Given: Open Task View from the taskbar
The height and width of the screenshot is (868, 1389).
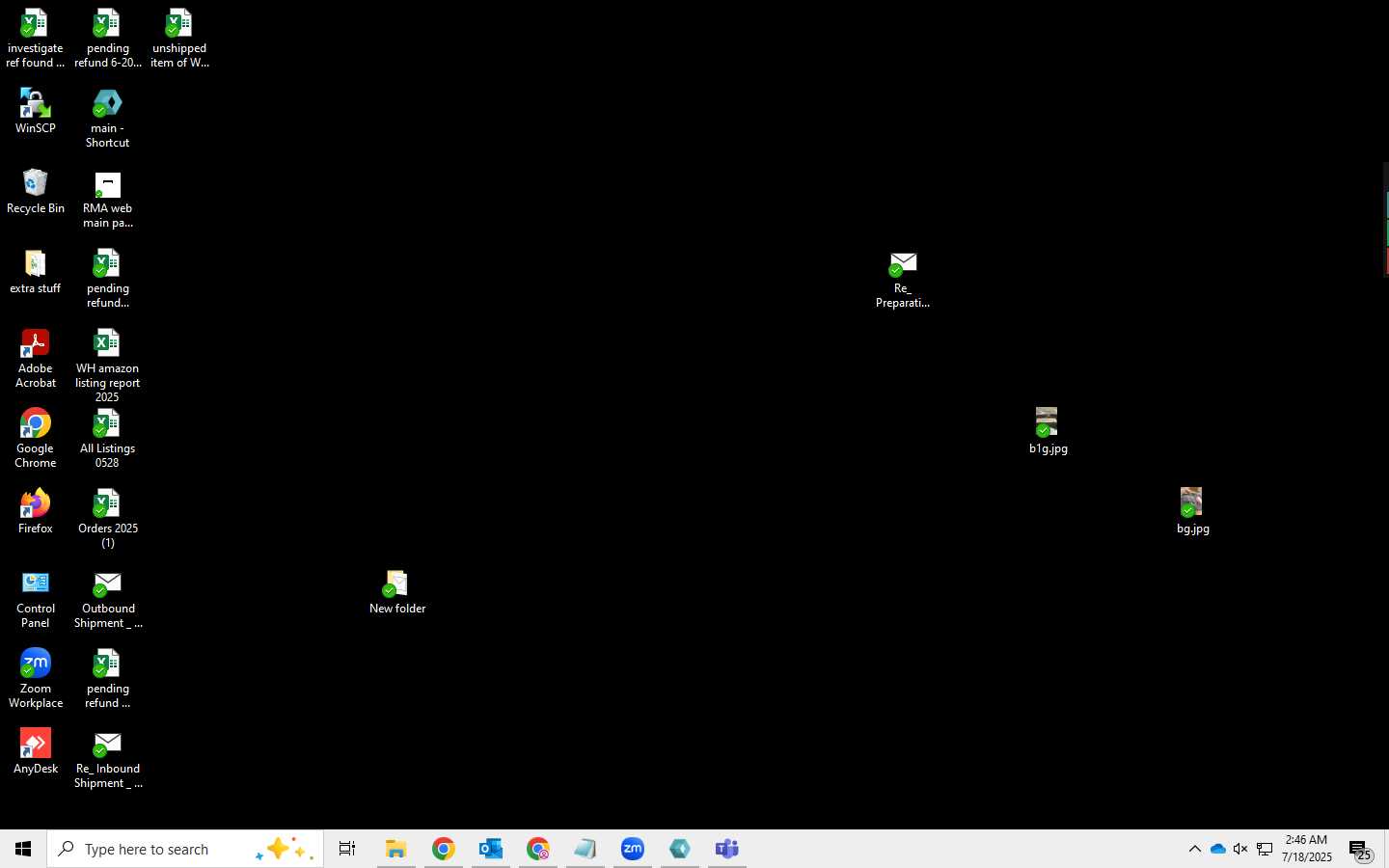Looking at the screenshot, I should tap(347, 849).
